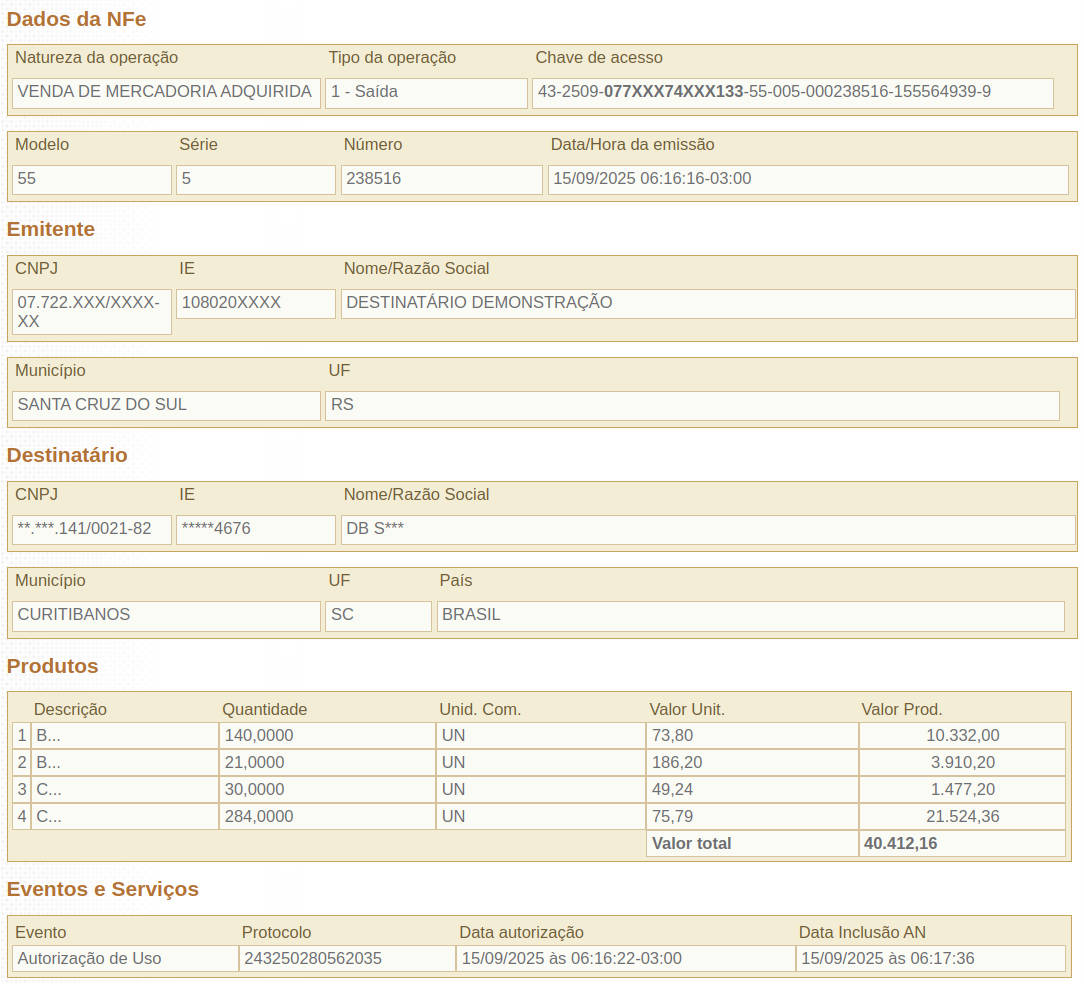Click the CURITIBANOS município field
Viewport: 1084px width, 984px height.
pyautogui.click(x=166, y=615)
